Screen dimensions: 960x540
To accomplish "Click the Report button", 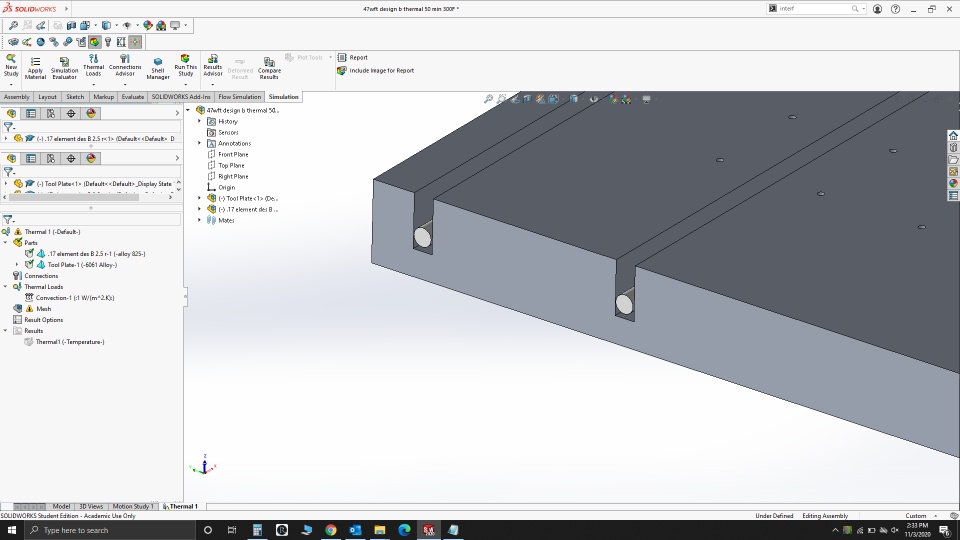I will 353,58.
